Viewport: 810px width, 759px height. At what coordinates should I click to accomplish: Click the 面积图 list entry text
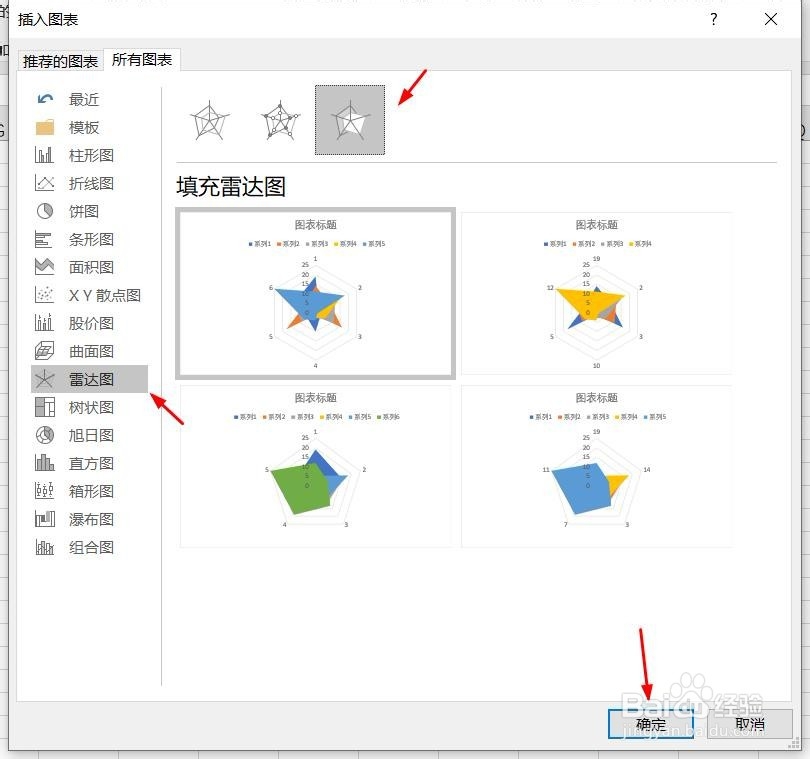point(91,267)
